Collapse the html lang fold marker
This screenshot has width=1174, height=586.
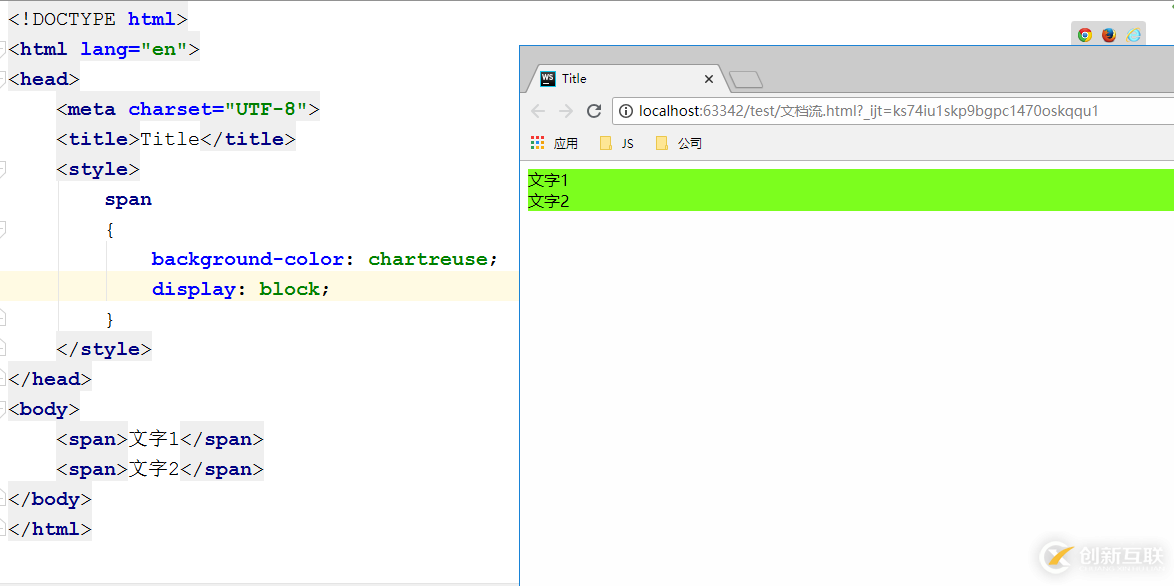click(3, 49)
